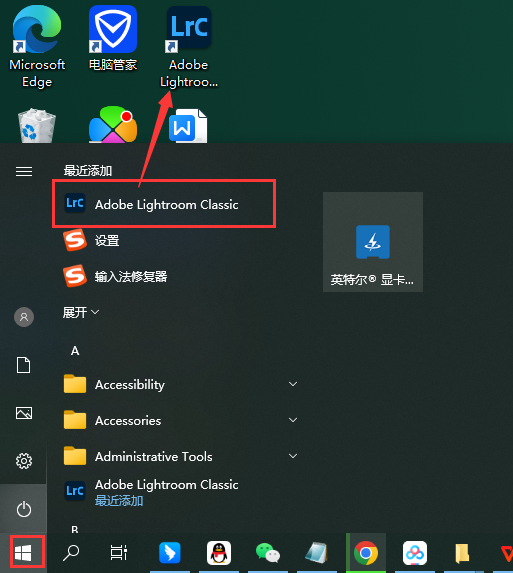The width and height of the screenshot is (513, 573).
Task: Click the 最近添加 label under Lightroom Classic
Action: coord(119,501)
